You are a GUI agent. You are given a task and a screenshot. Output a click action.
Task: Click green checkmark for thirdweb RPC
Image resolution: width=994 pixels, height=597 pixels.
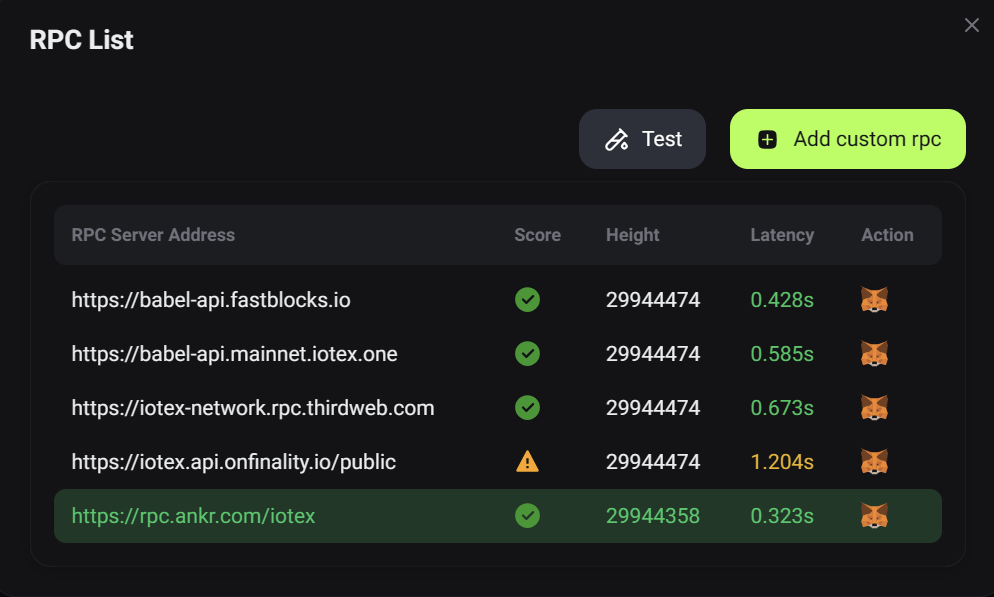(527, 408)
